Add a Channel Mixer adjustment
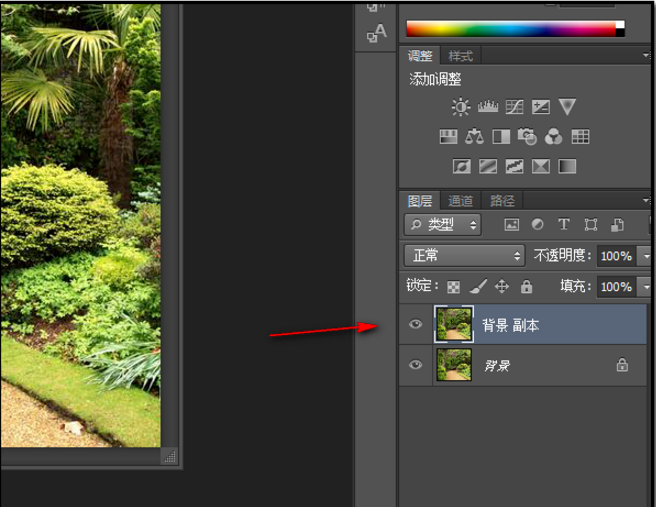The width and height of the screenshot is (656, 507). [x=554, y=136]
